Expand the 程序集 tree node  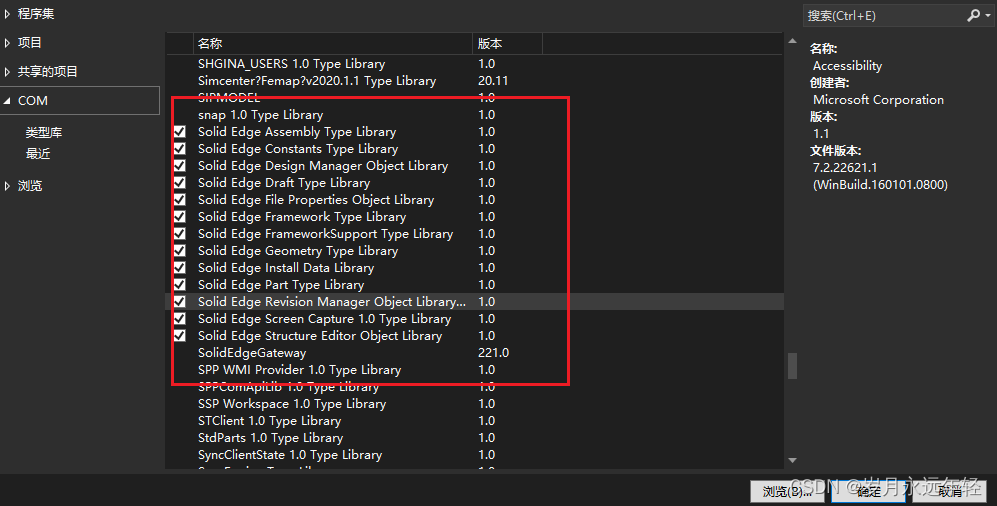pos(7,13)
